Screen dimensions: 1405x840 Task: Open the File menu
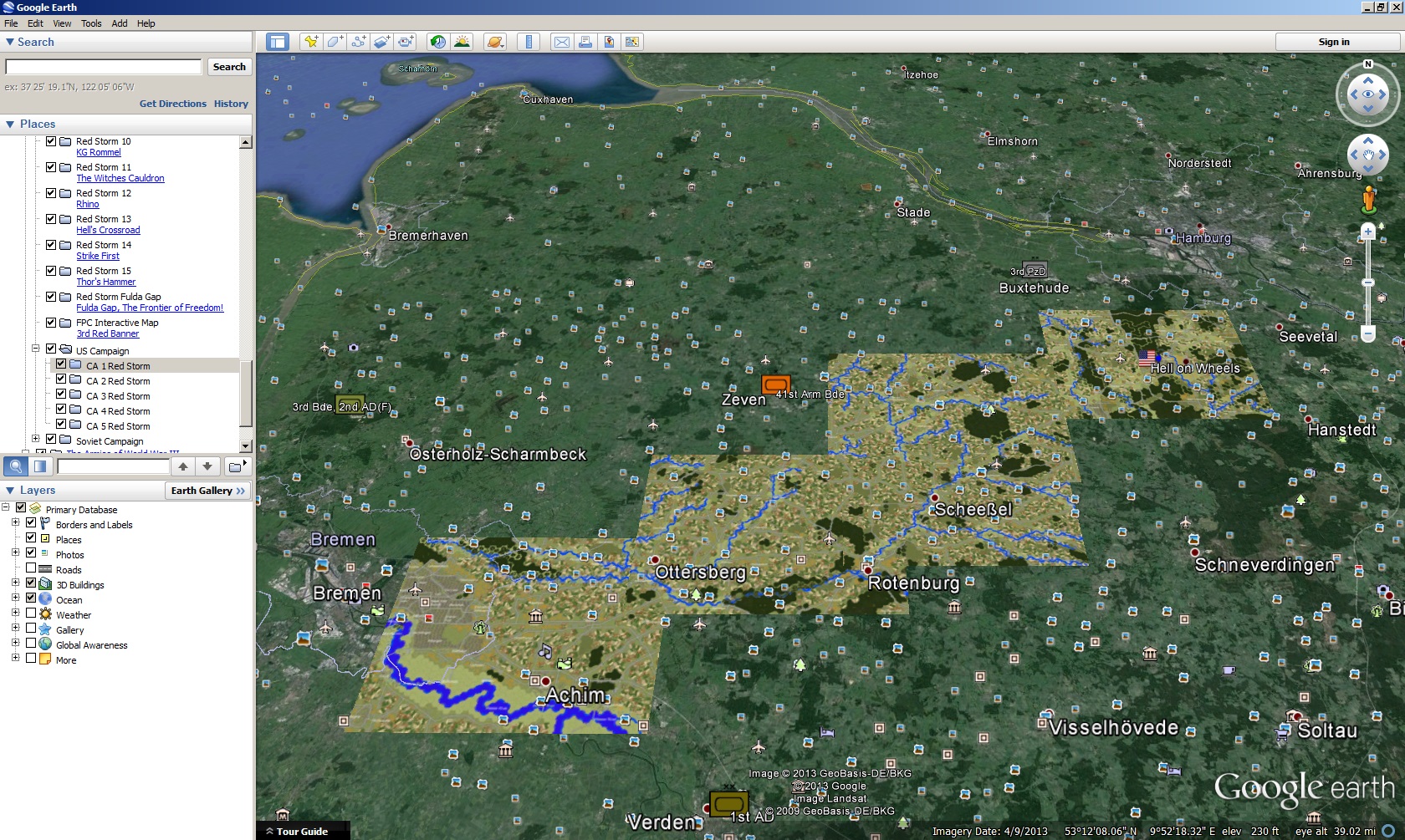click(11, 23)
